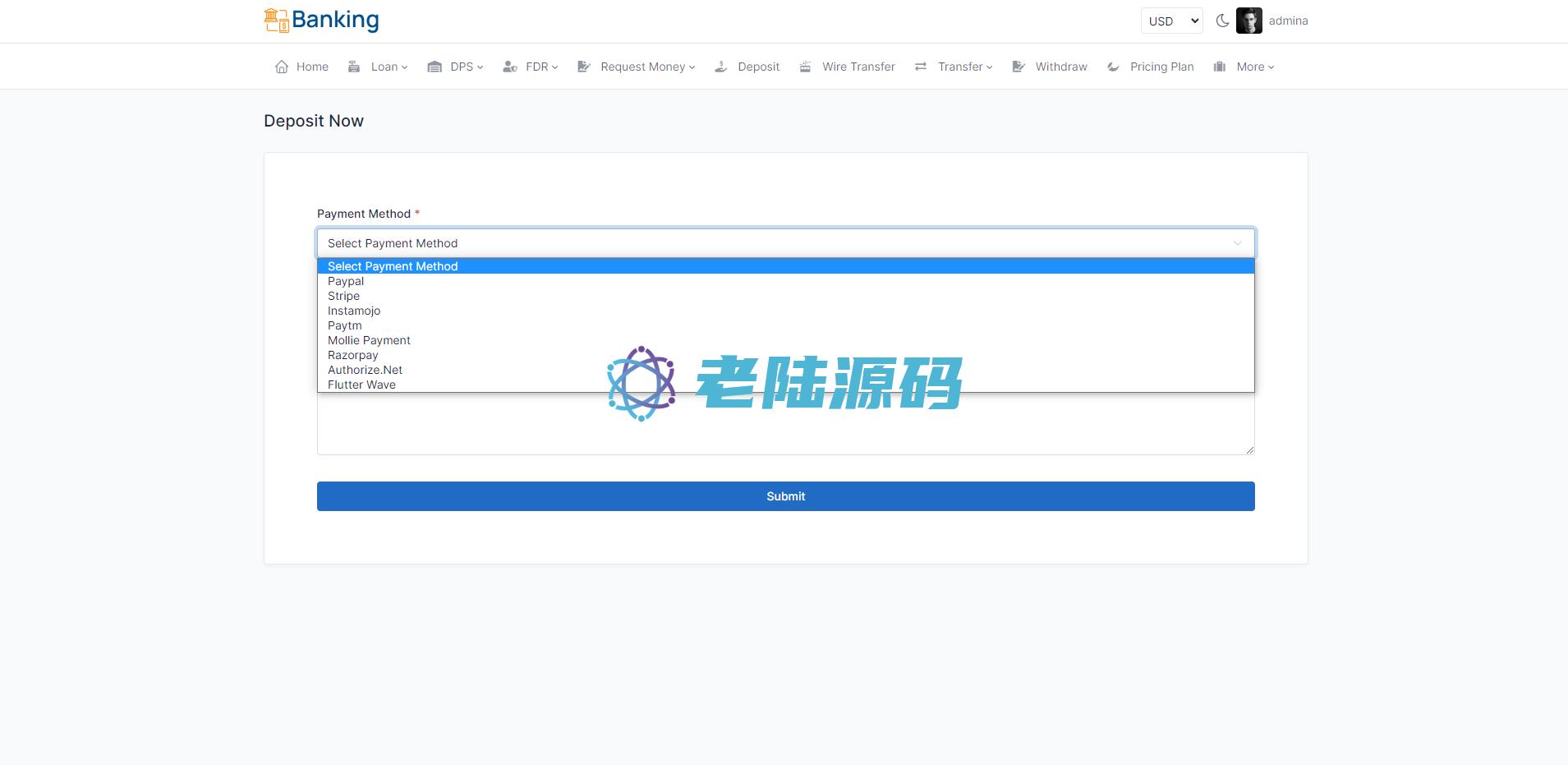The height and width of the screenshot is (765, 1568).
Task: Click the Banking logo icon
Action: pos(276,21)
